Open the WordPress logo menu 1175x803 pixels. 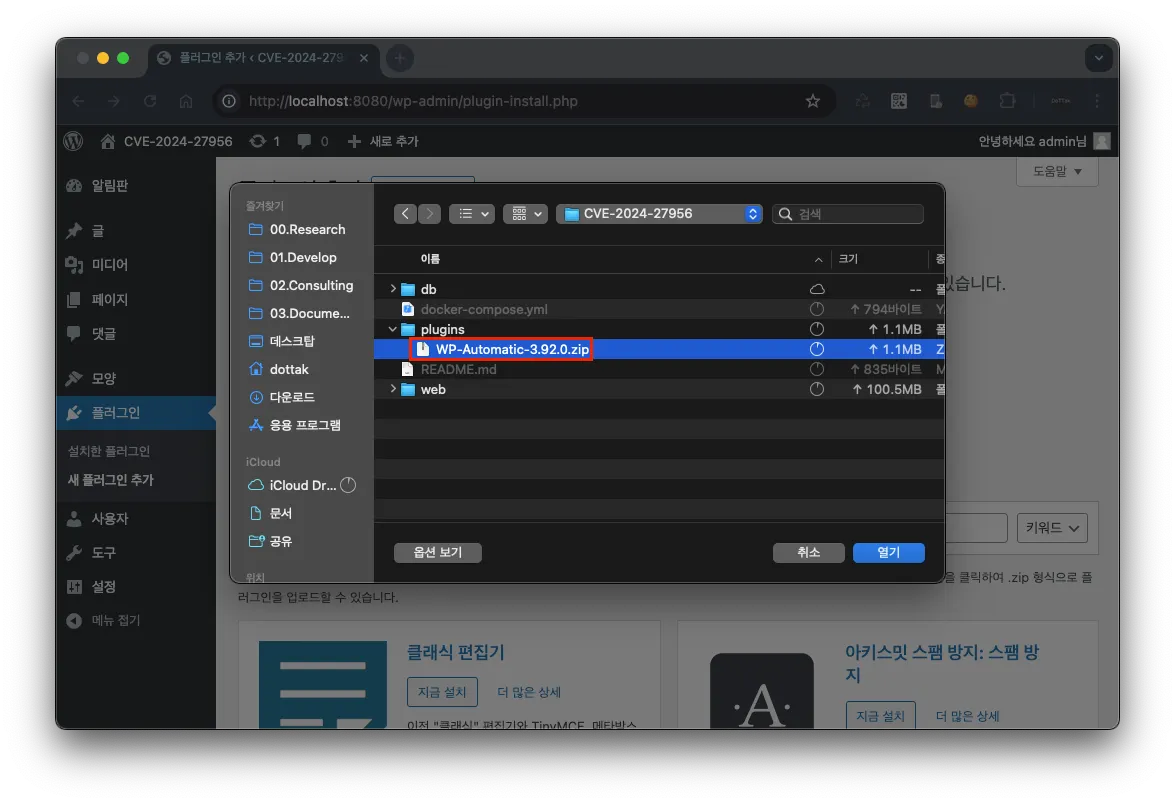[73, 141]
